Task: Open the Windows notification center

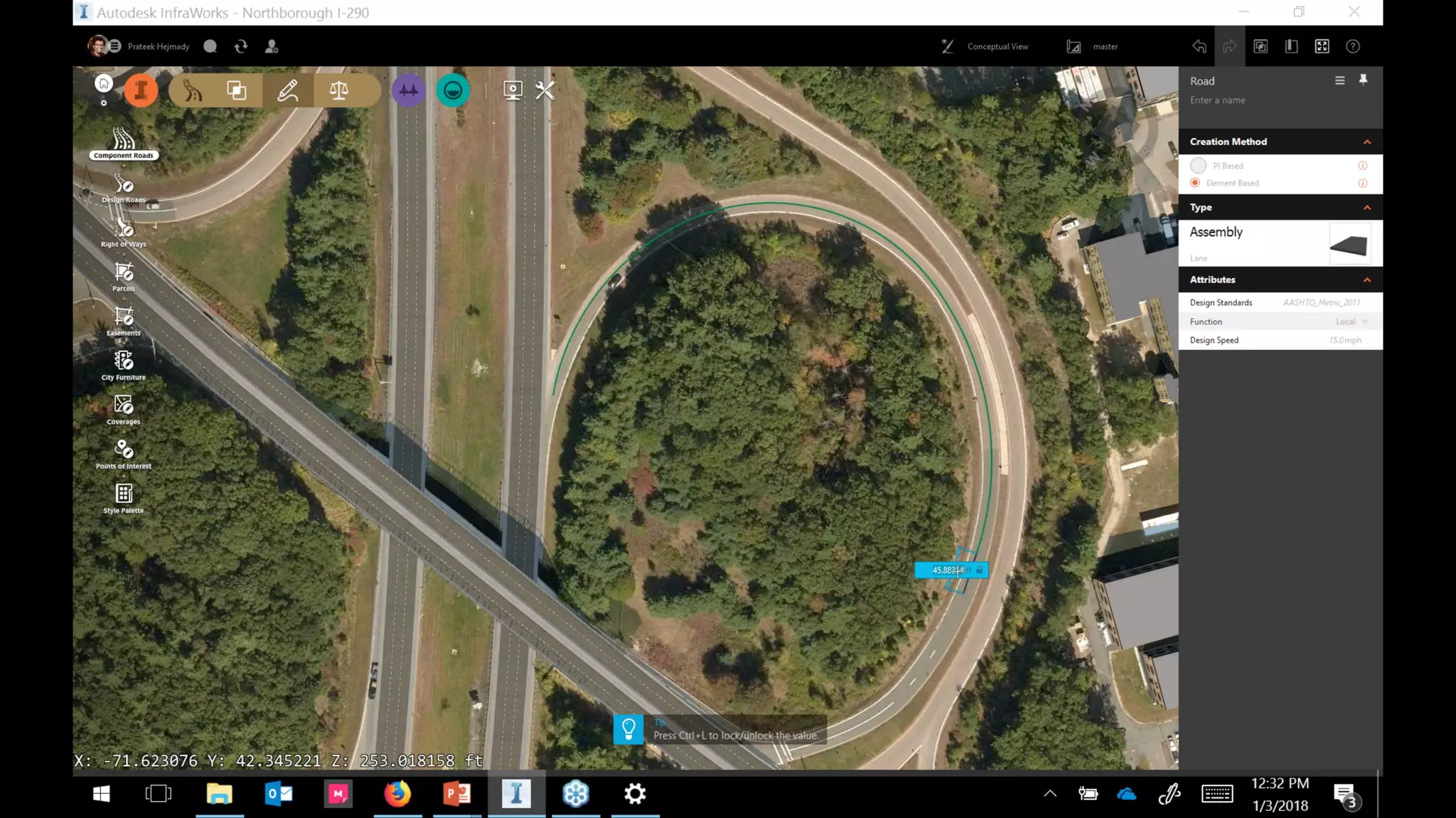Action: pyautogui.click(x=1344, y=795)
